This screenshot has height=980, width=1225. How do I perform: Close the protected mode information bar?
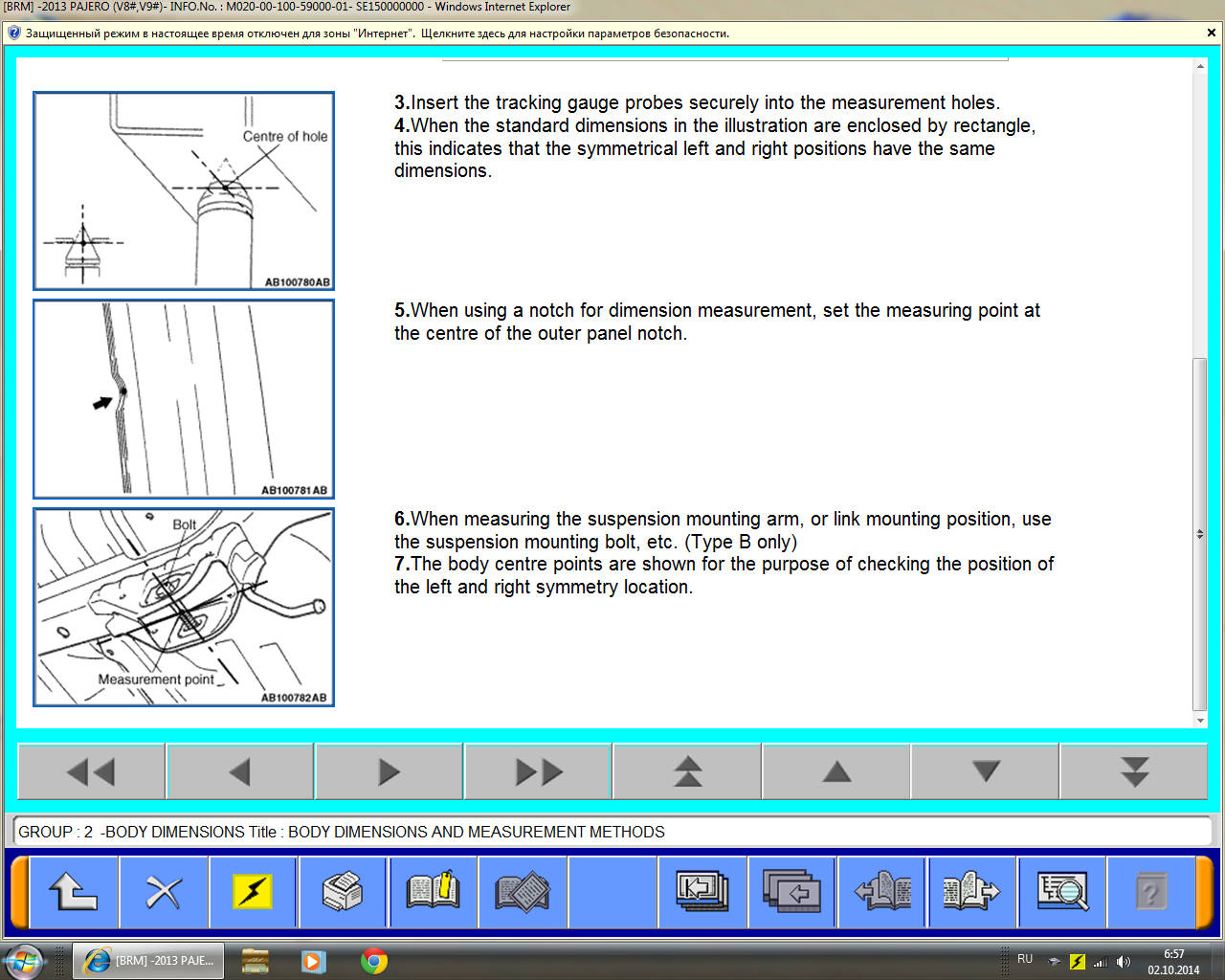click(x=1212, y=33)
